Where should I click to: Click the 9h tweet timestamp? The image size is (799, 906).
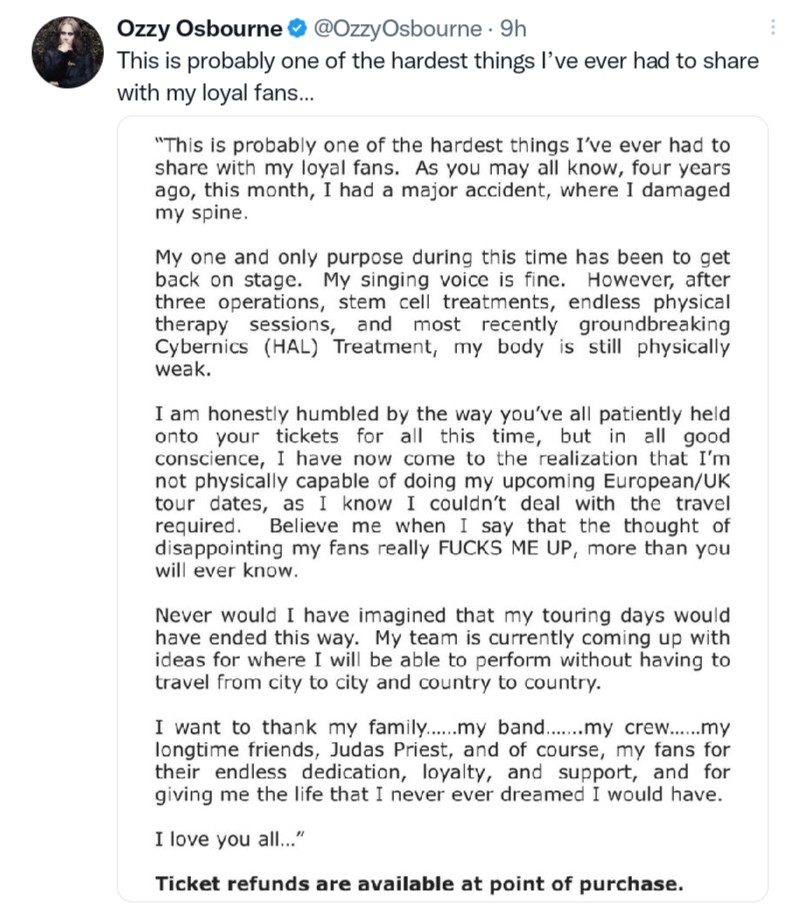tap(513, 28)
